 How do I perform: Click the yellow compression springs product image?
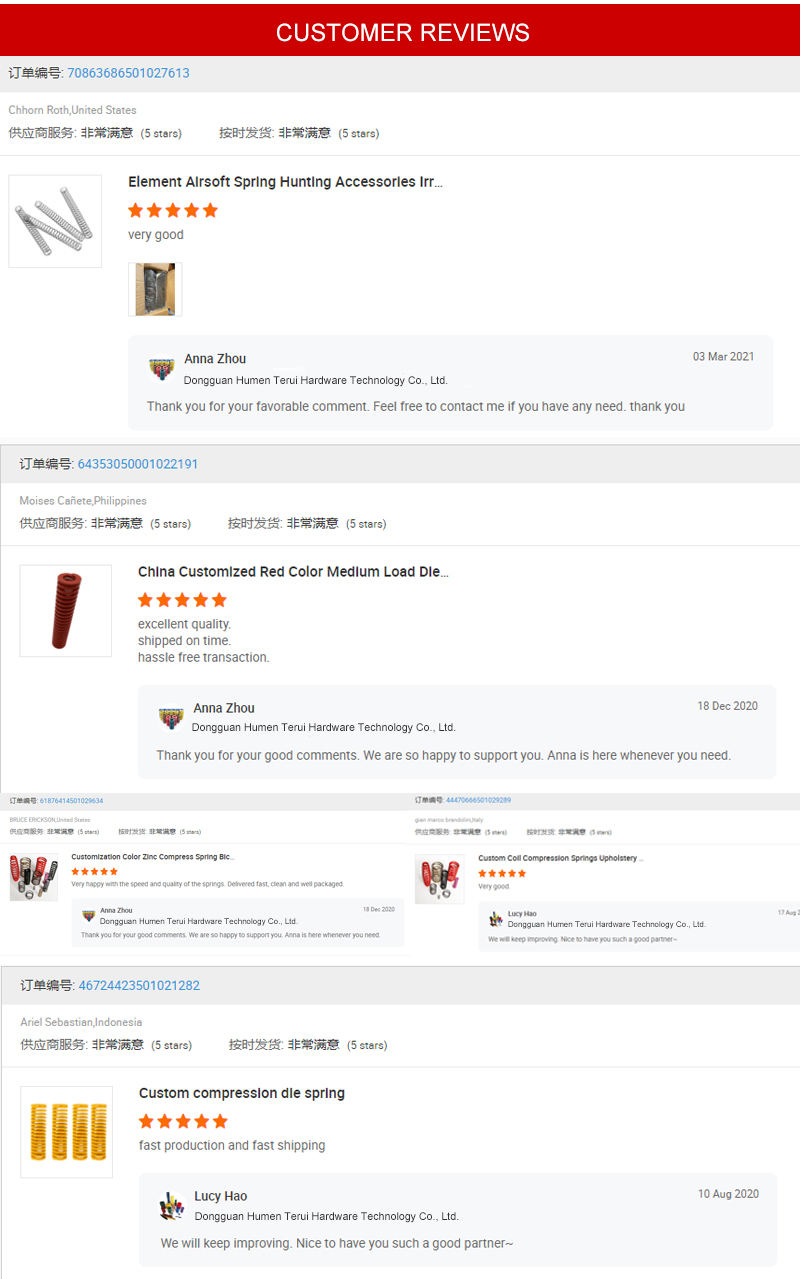(x=66, y=1132)
